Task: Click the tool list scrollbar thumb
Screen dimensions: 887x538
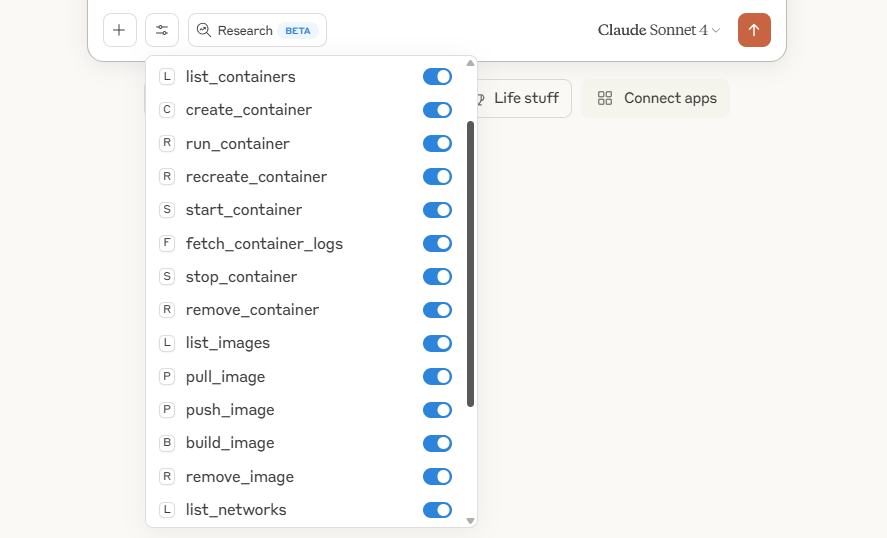Action: 470,264
